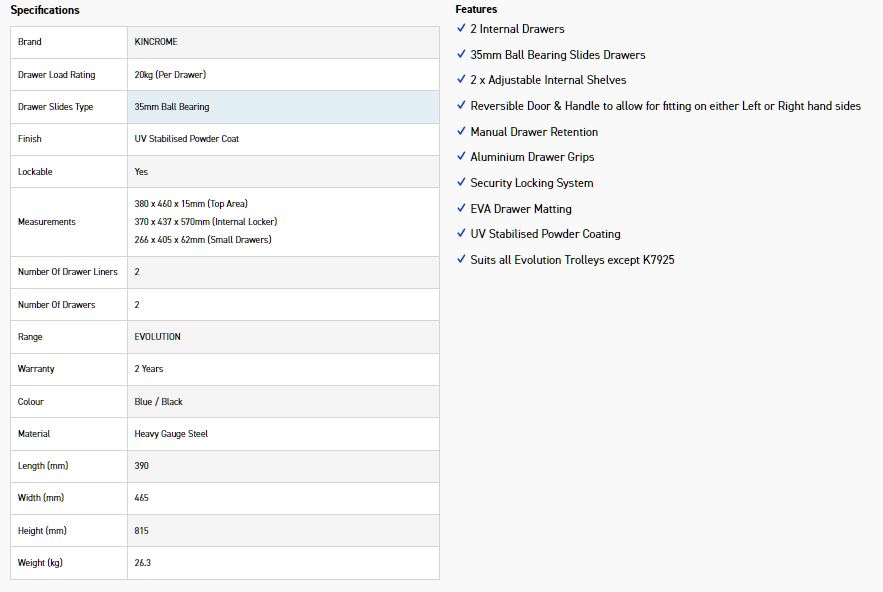The width and height of the screenshot is (883, 592).
Task: Click the Manual Drawer Retention text
Action: (534, 132)
